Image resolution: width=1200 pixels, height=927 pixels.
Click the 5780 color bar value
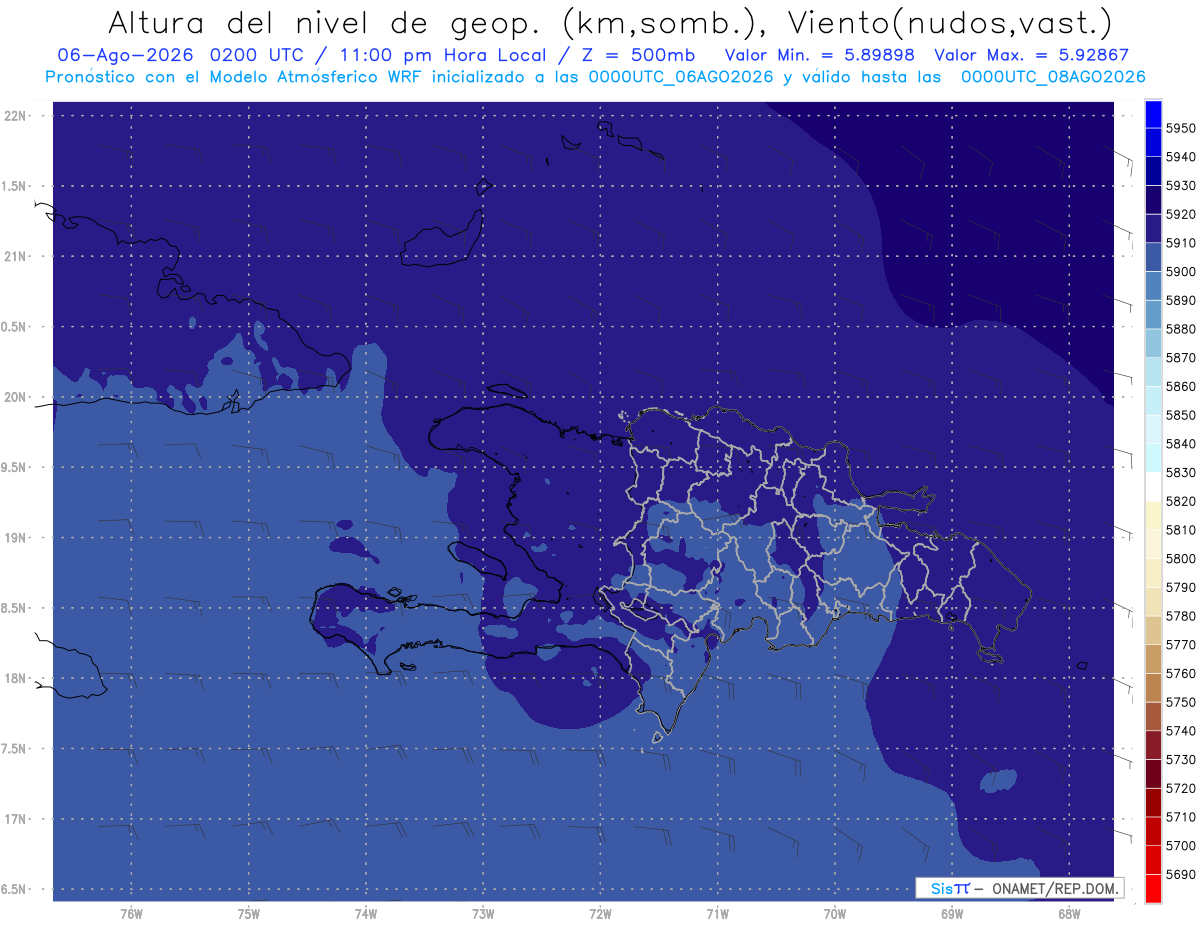click(1180, 616)
